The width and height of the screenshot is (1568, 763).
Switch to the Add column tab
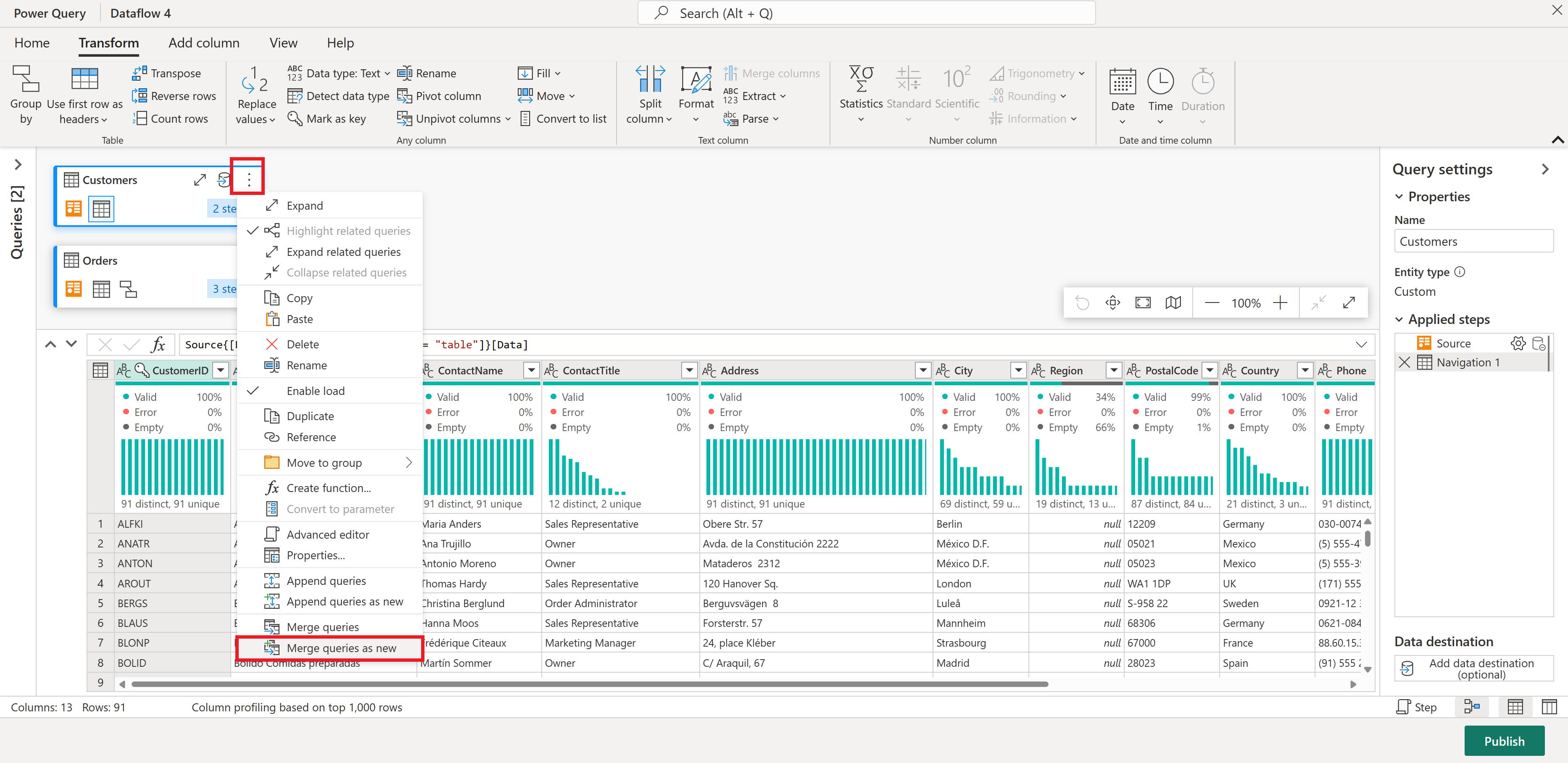coord(204,43)
